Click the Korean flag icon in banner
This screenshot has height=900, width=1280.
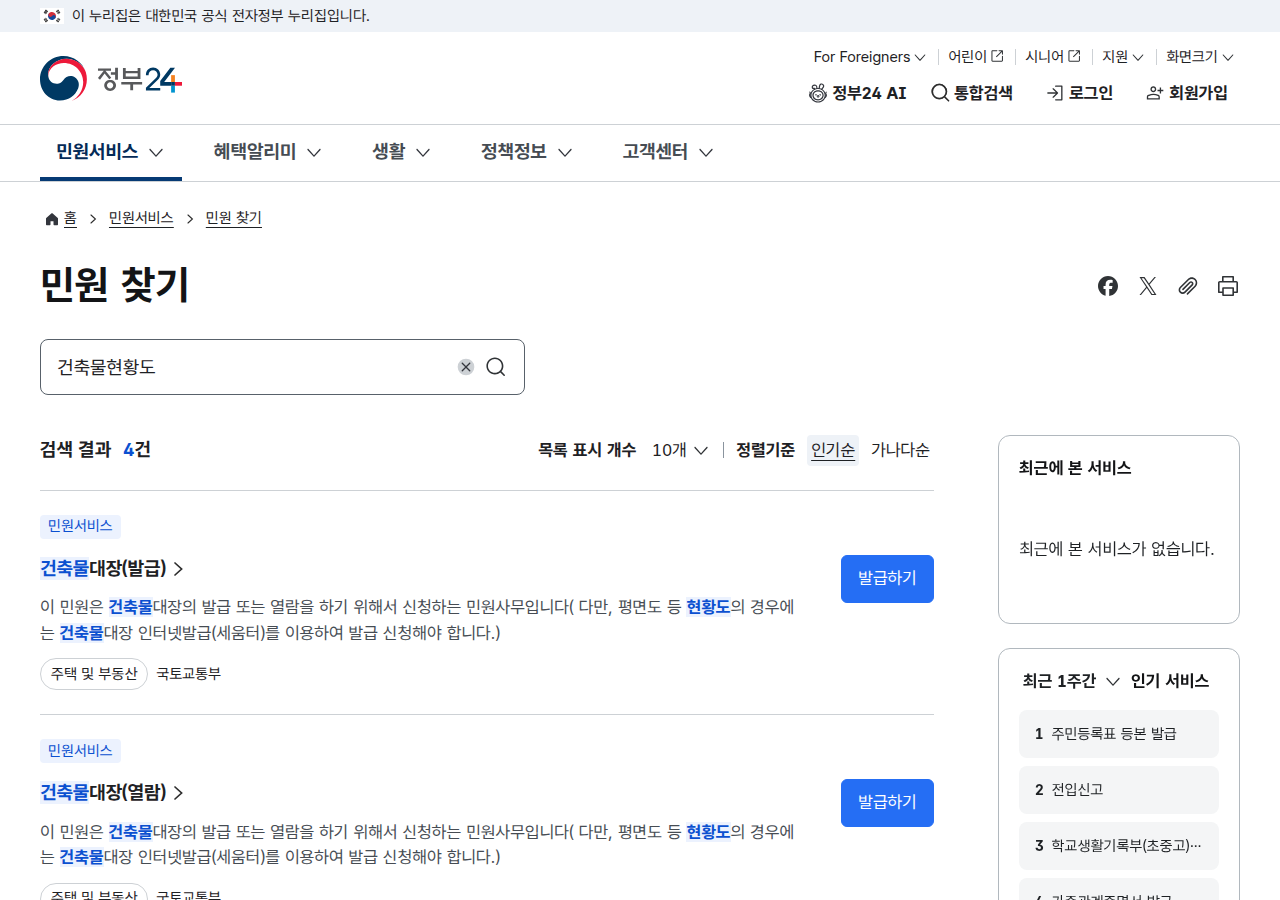click(x=52, y=16)
